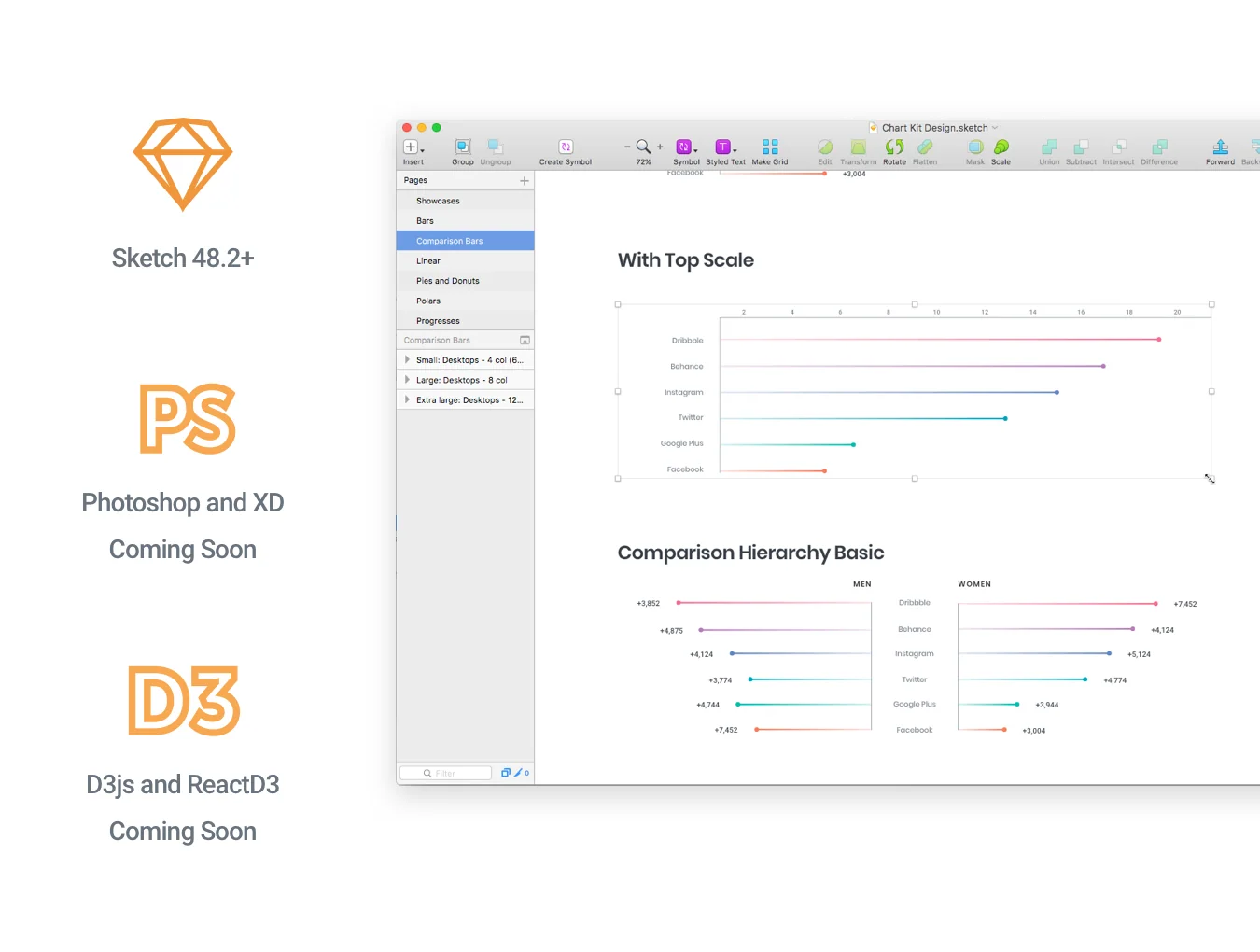
Task: Open the Insert tool menu
Action: tap(413, 147)
